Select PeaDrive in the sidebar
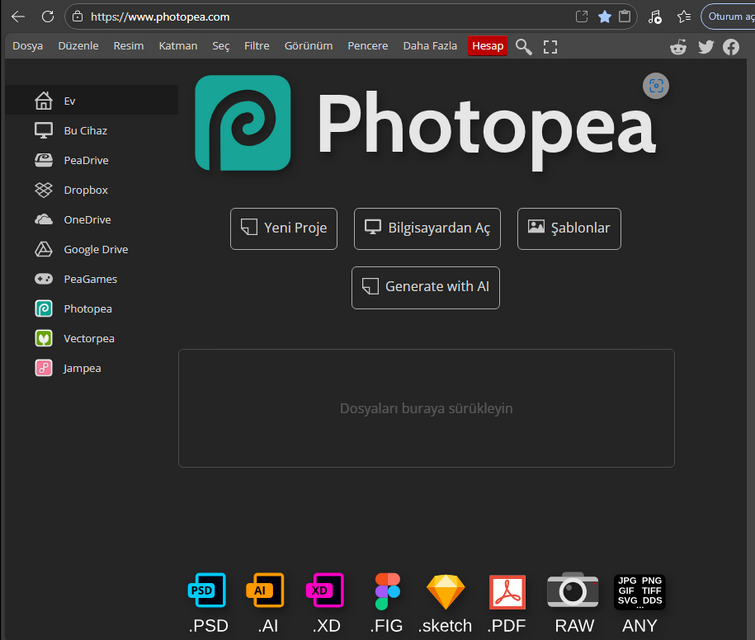The width and height of the screenshot is (755, 640). pyautogui.click(x=86, y=160)
